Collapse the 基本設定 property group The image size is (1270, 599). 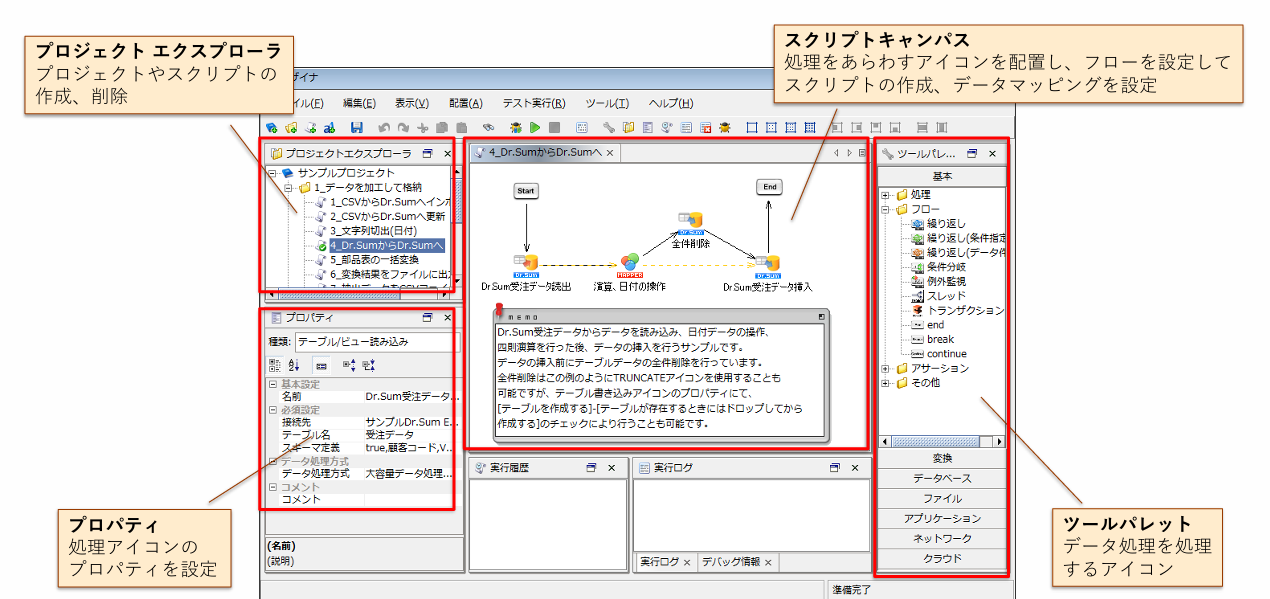pyautogui.click(x=273, y=384)
